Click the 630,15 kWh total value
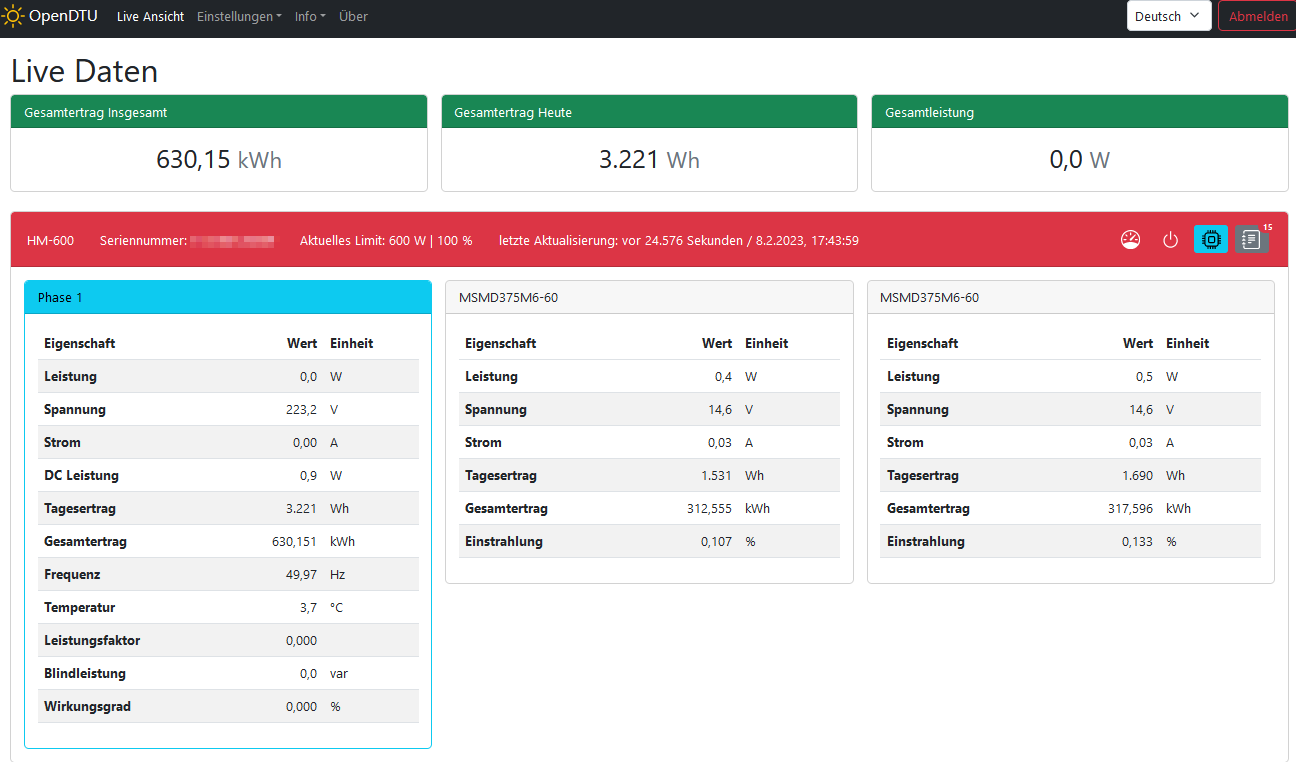The width and height of the screenshot is (1296, 762). click(x=219, y=159)
